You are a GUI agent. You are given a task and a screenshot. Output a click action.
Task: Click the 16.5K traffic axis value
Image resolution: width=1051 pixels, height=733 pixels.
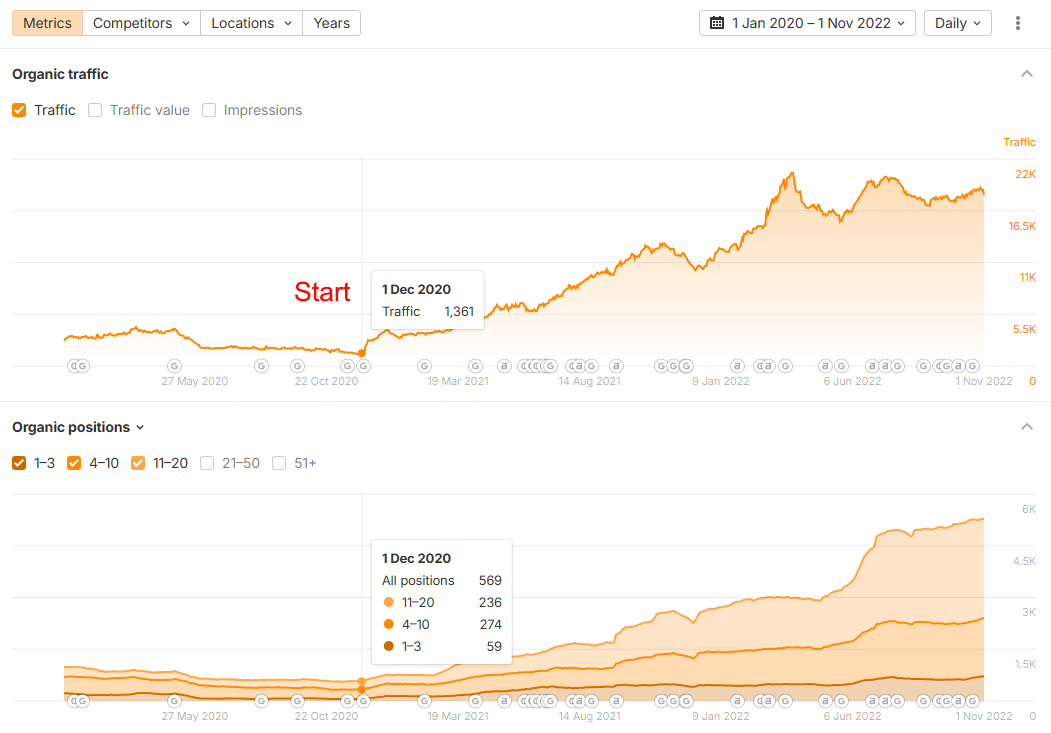1022,226
